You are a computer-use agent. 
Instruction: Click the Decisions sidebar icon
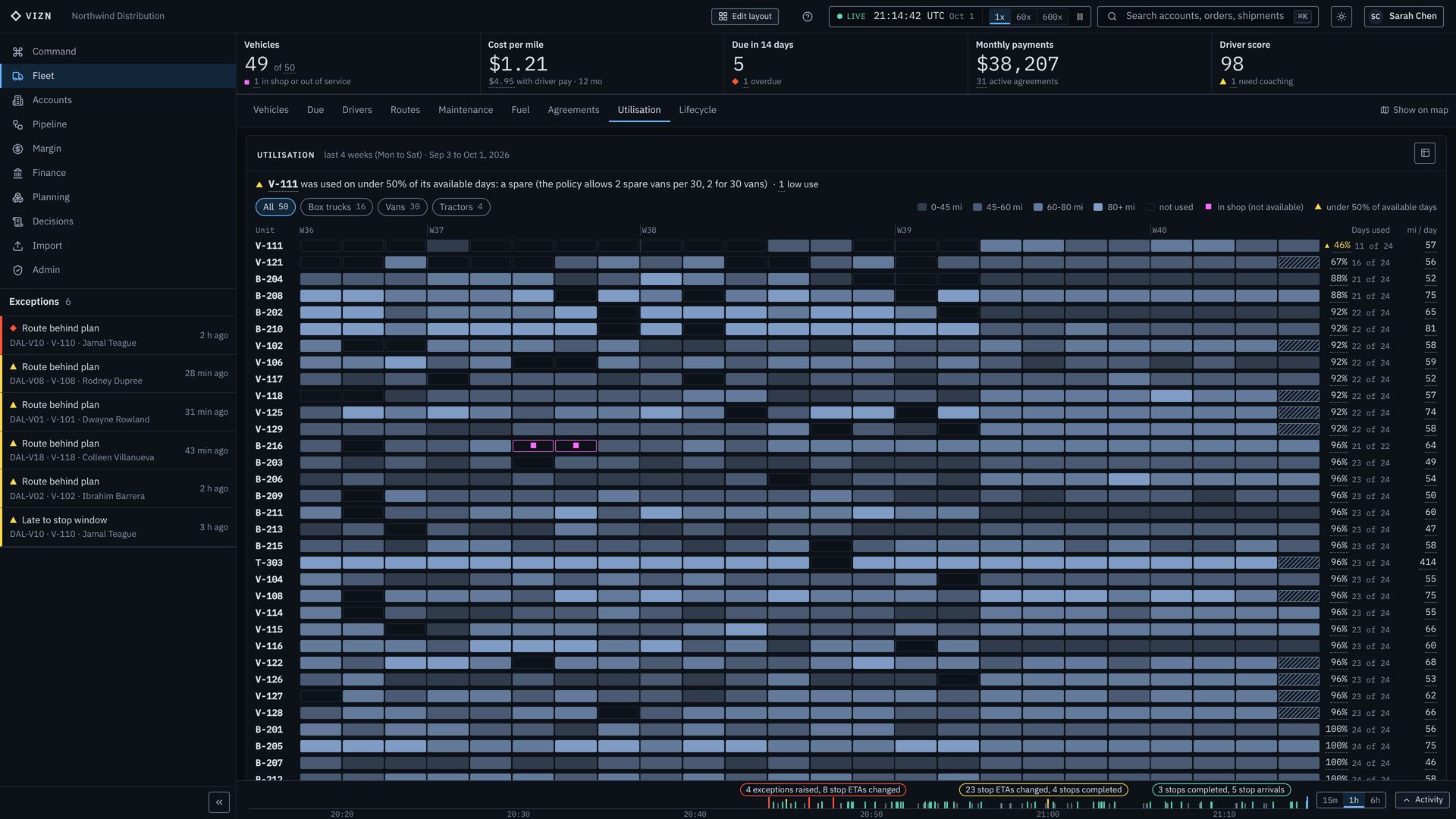coord(17,221)
